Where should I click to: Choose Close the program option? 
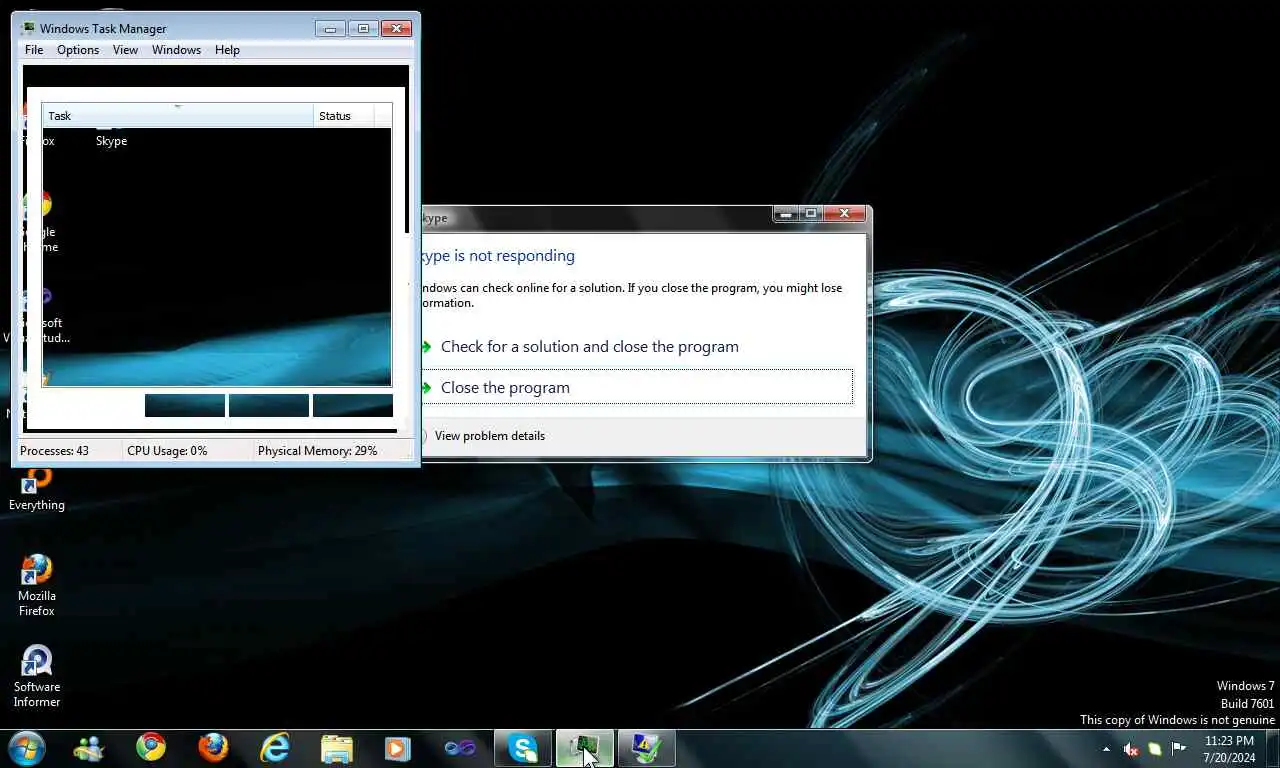coord(637,388)
